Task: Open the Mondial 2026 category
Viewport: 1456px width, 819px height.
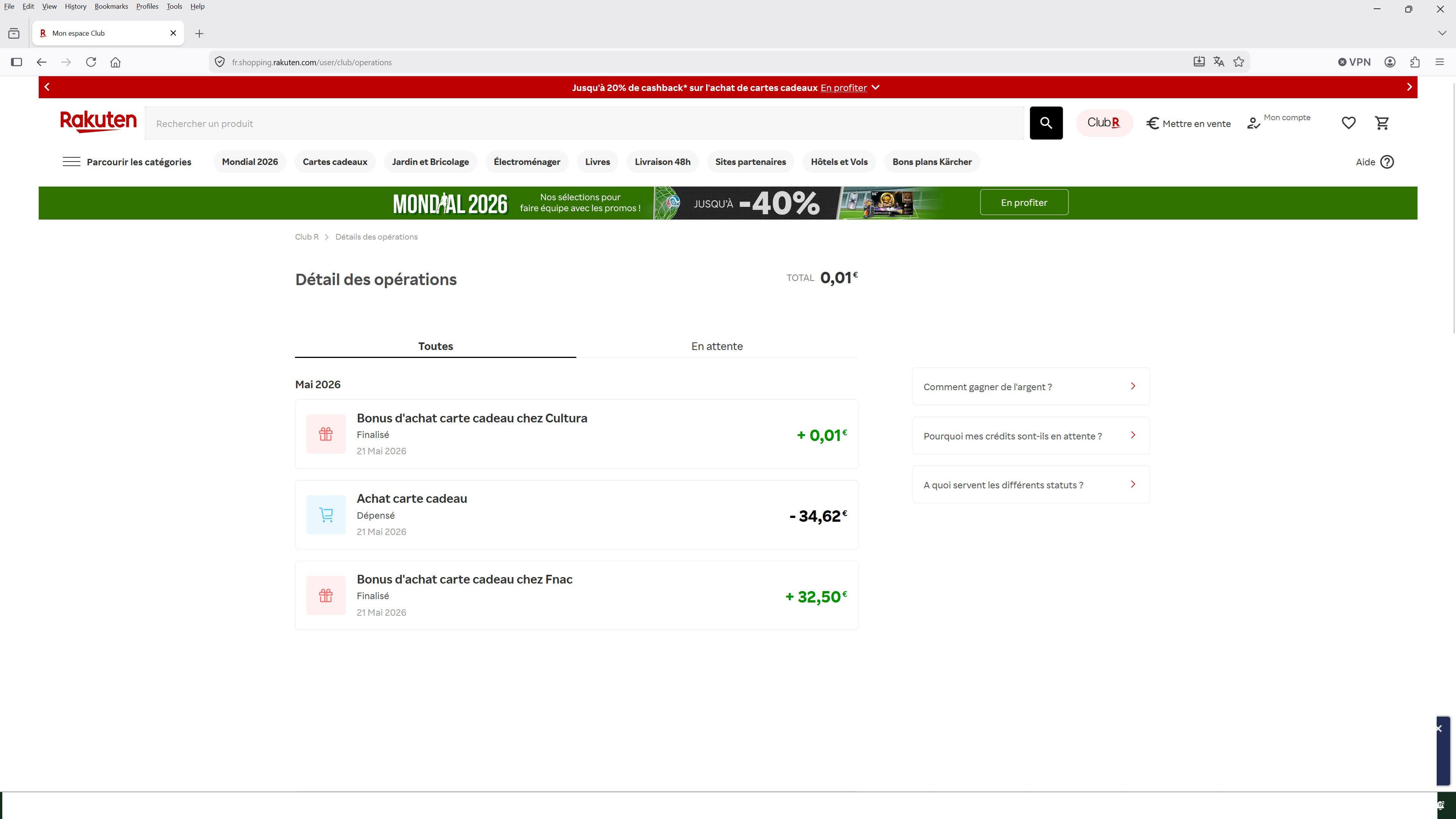Action: tap(250, 162)
